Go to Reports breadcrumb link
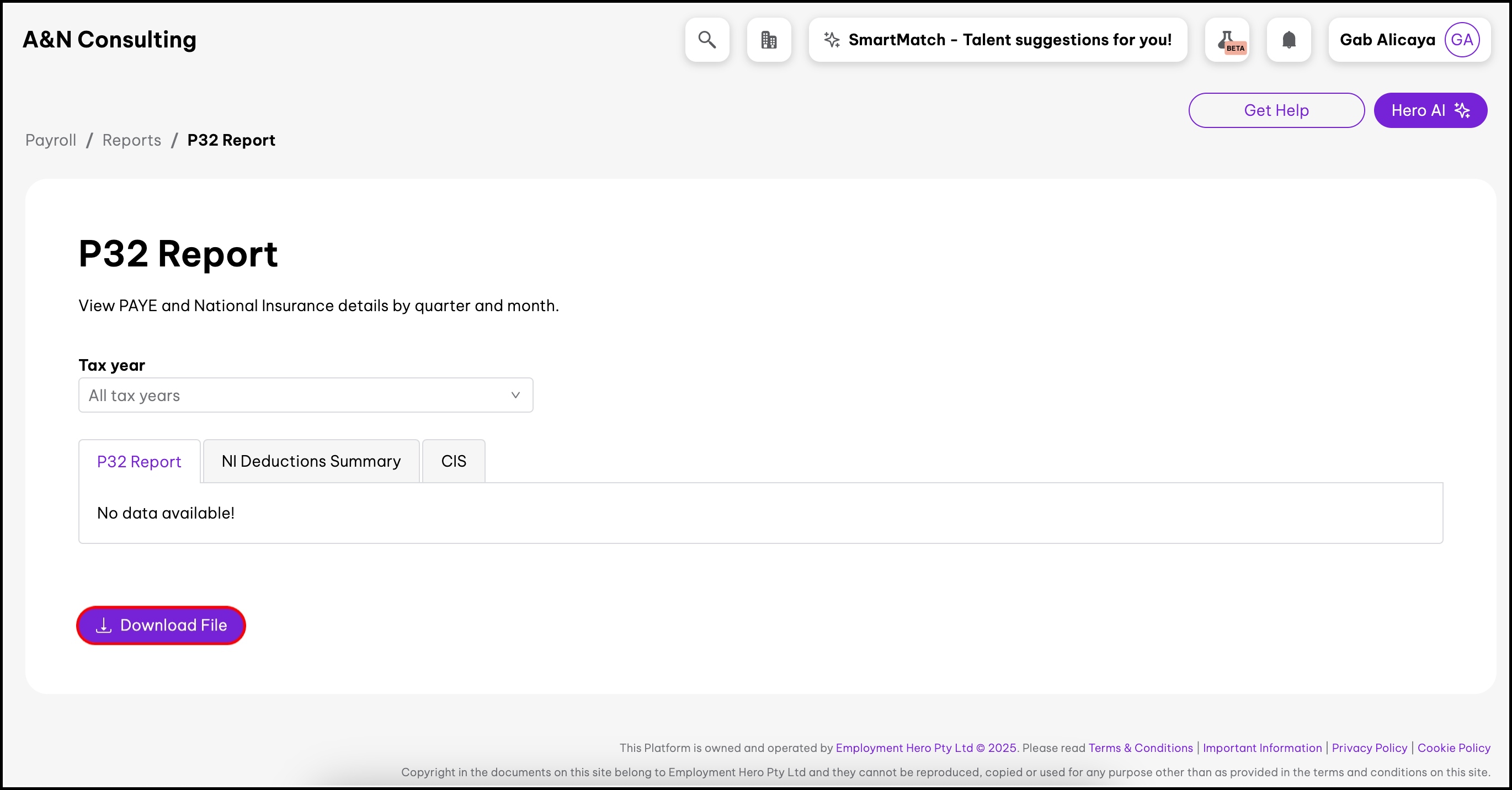 (131, 140)
